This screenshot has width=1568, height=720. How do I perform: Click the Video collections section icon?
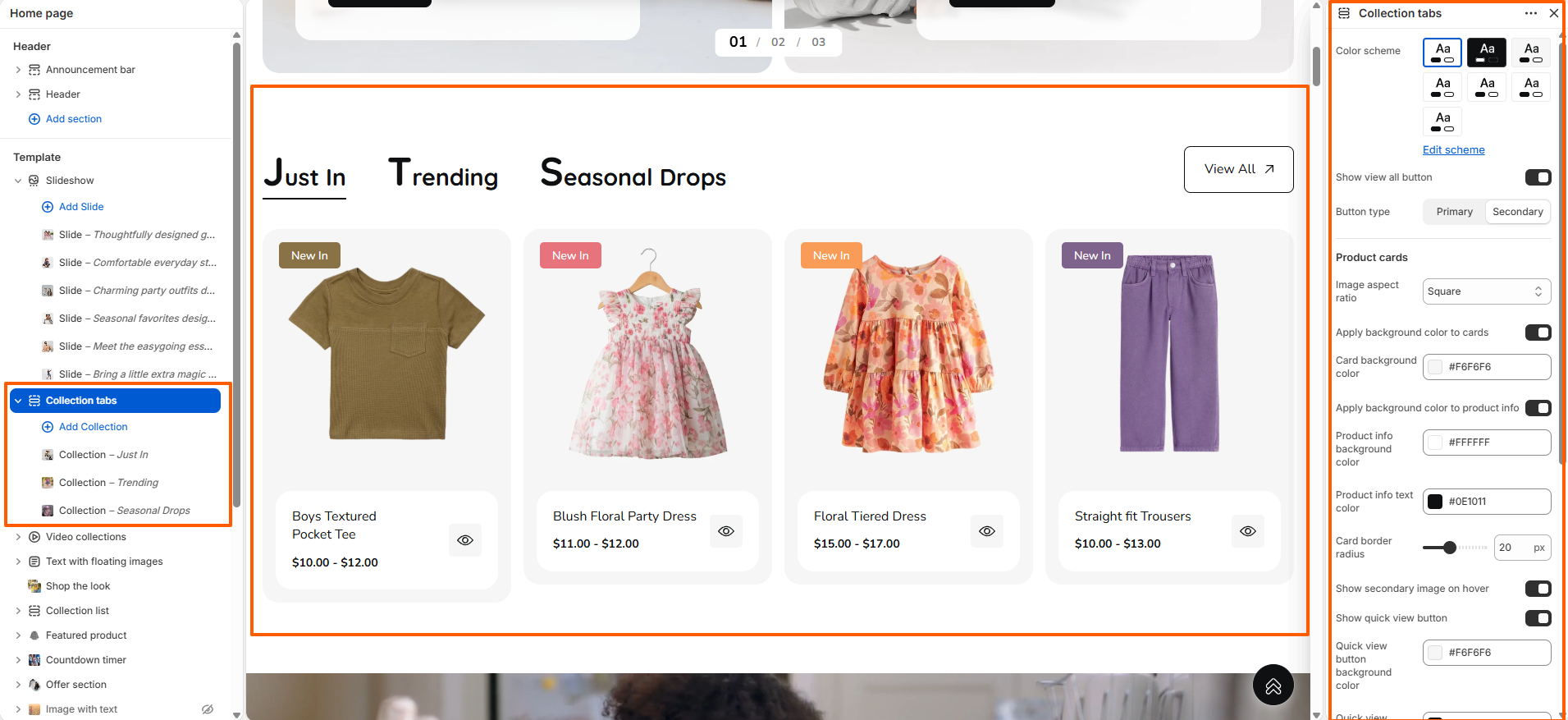[34, 537]
